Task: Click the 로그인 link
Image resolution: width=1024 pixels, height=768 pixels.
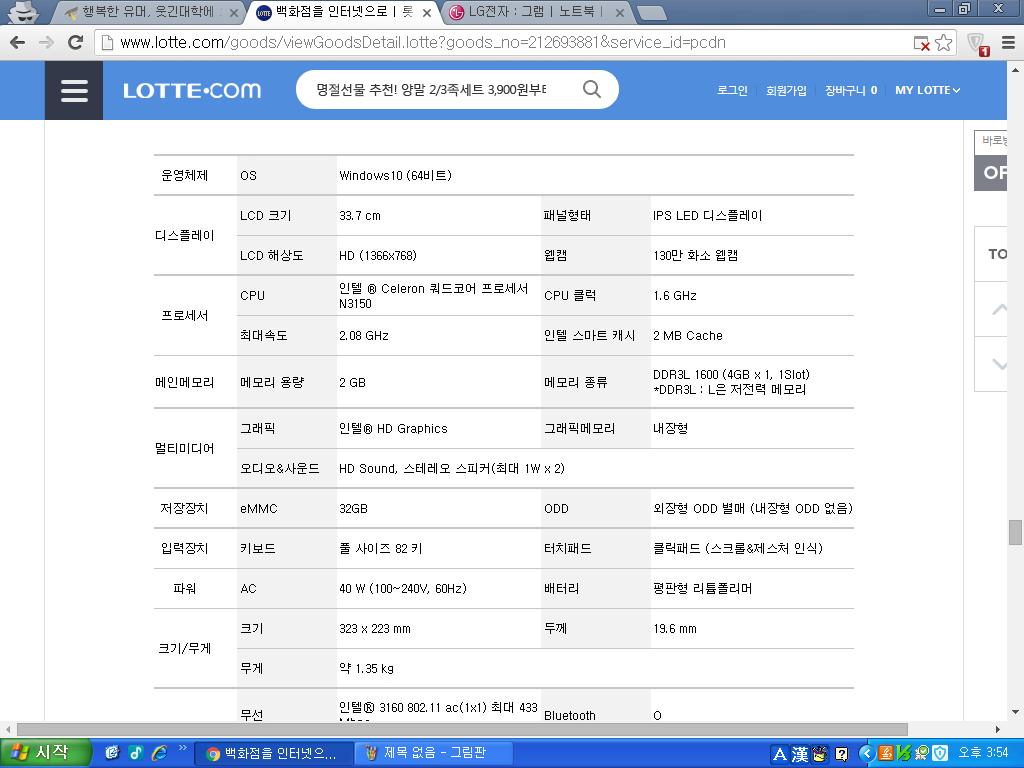Action: [732, 90]
